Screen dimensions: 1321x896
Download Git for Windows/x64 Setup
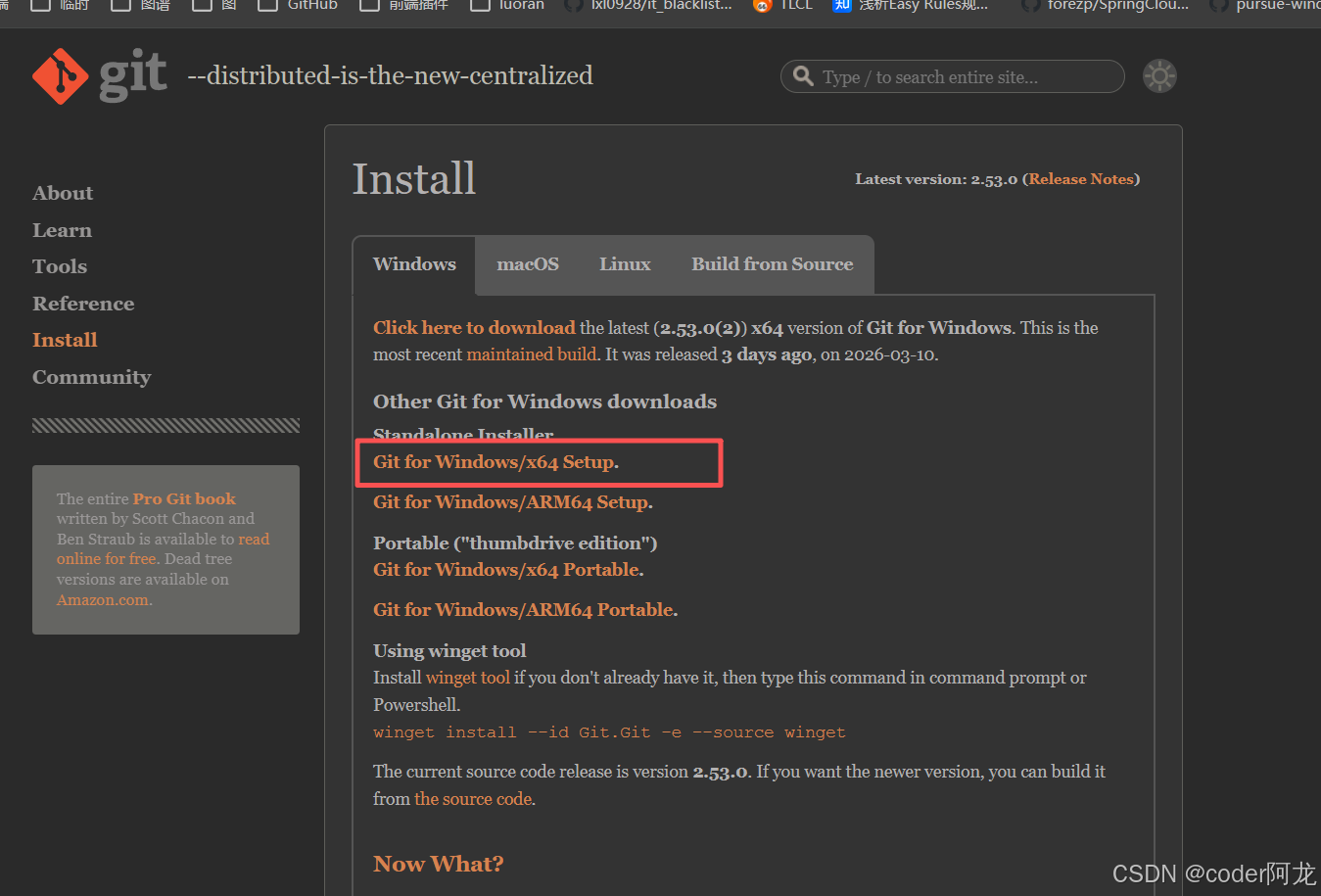click(x=495, y=462)
